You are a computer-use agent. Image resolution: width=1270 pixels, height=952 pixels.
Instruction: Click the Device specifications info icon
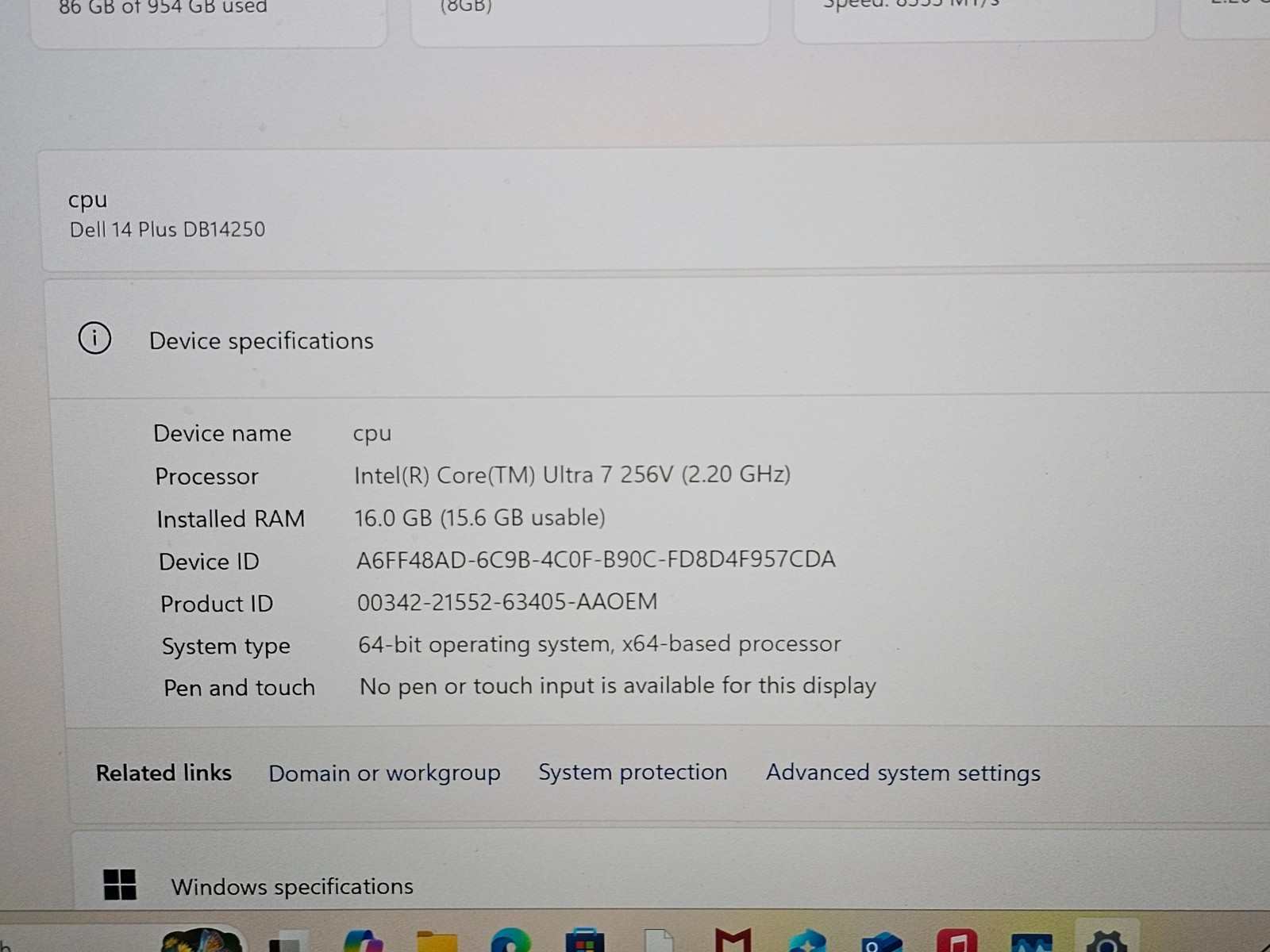[94, 339]
